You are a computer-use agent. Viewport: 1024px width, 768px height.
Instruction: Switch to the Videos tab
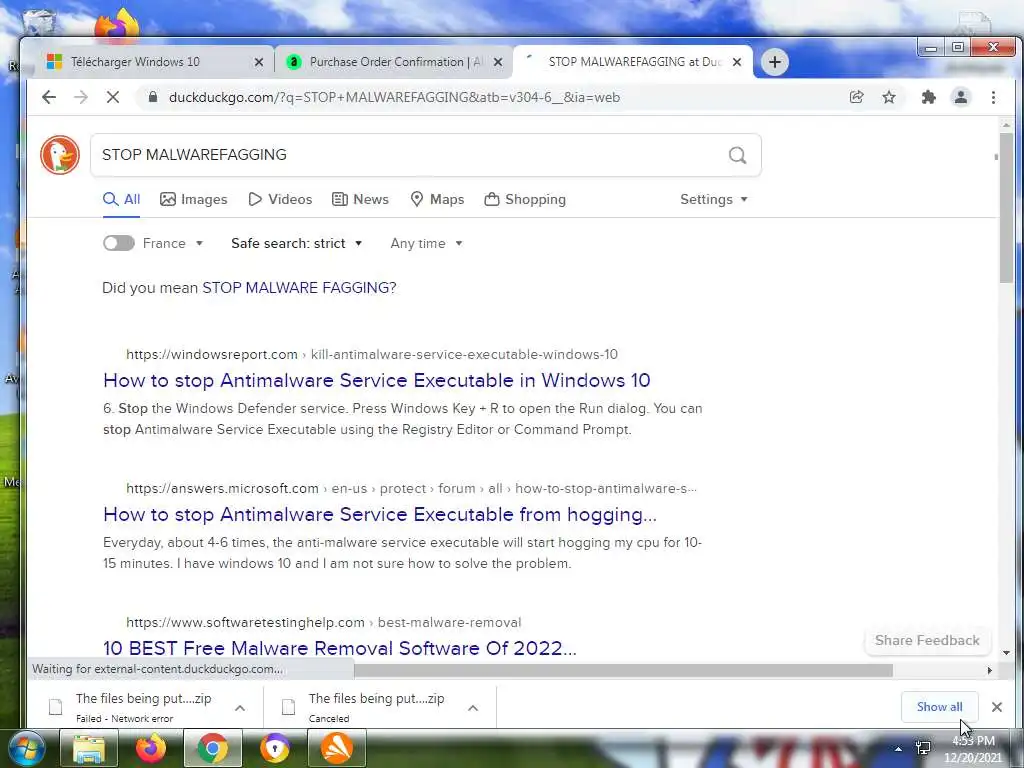click(280, 199)
